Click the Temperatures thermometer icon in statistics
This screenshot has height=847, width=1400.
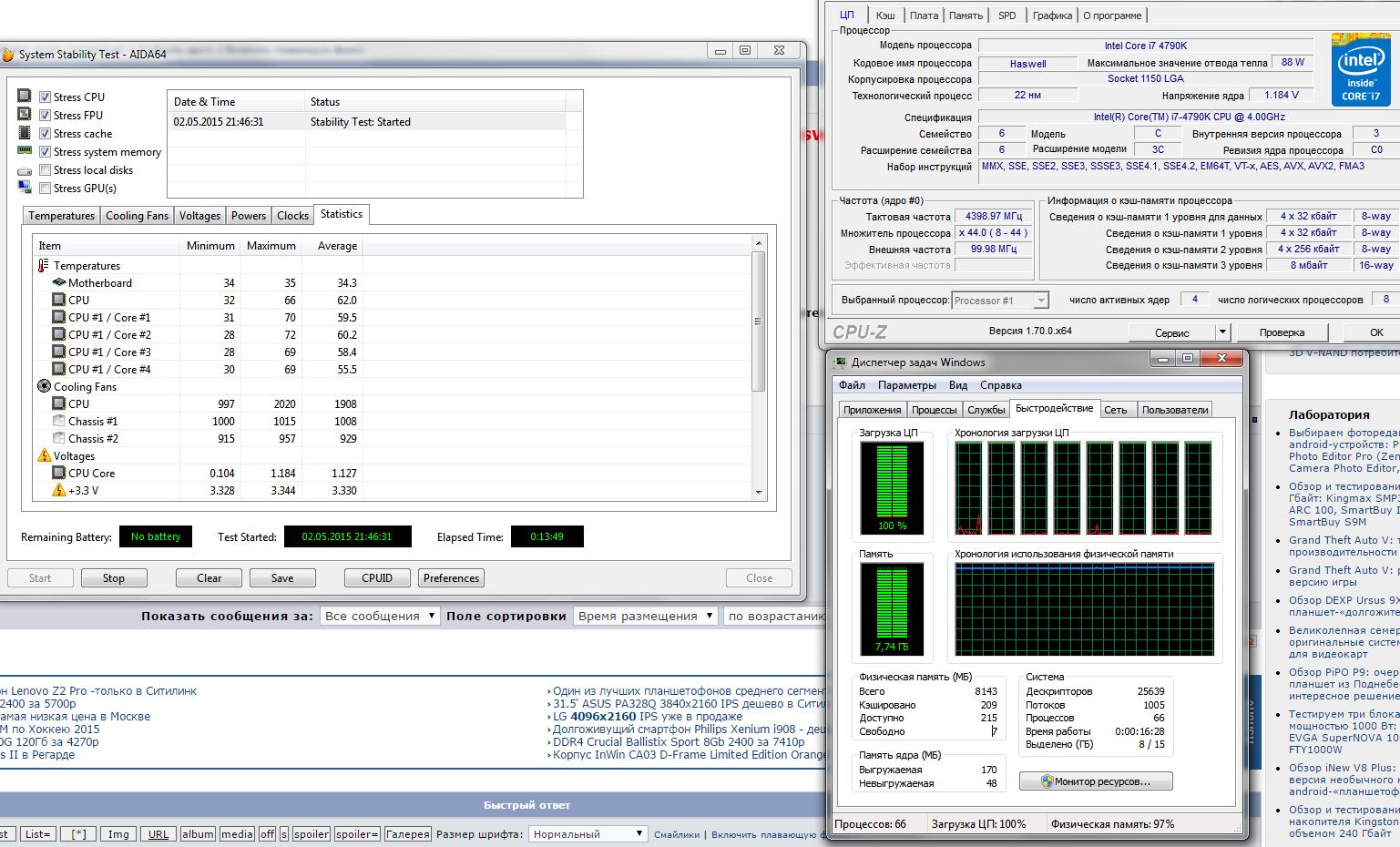(x=43, y=265)
